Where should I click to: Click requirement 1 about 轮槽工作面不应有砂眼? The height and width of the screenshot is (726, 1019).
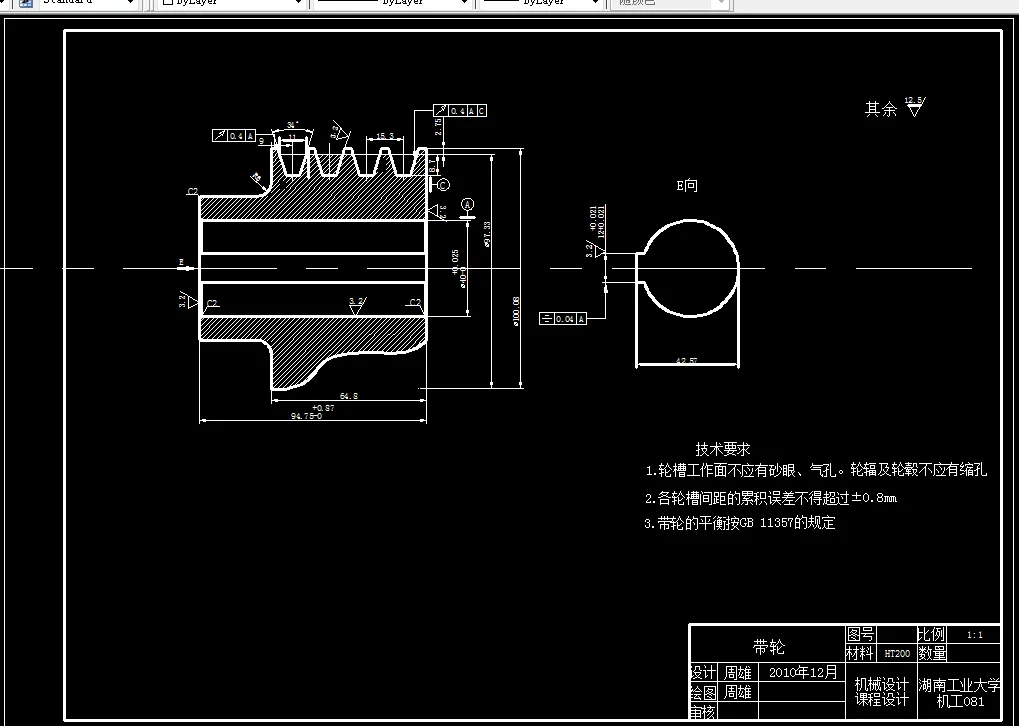[x=816, y=470]
